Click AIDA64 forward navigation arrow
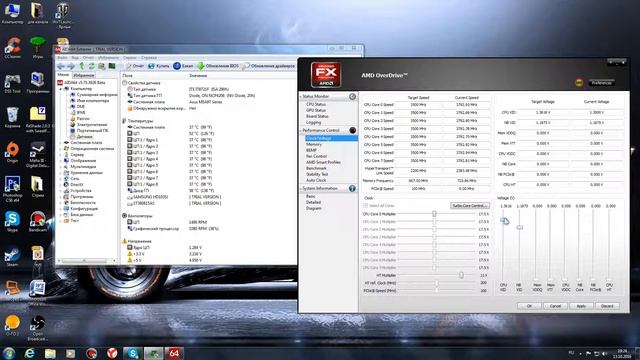The height and width of the screenshot is (360, 640). tap(71, 66)
